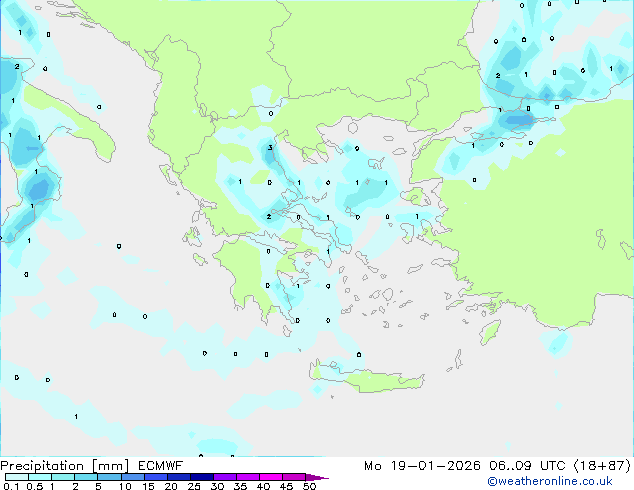Click the '(18+87)' forecast run text
This screenshot has height=490, width=634.
[602, 466]
